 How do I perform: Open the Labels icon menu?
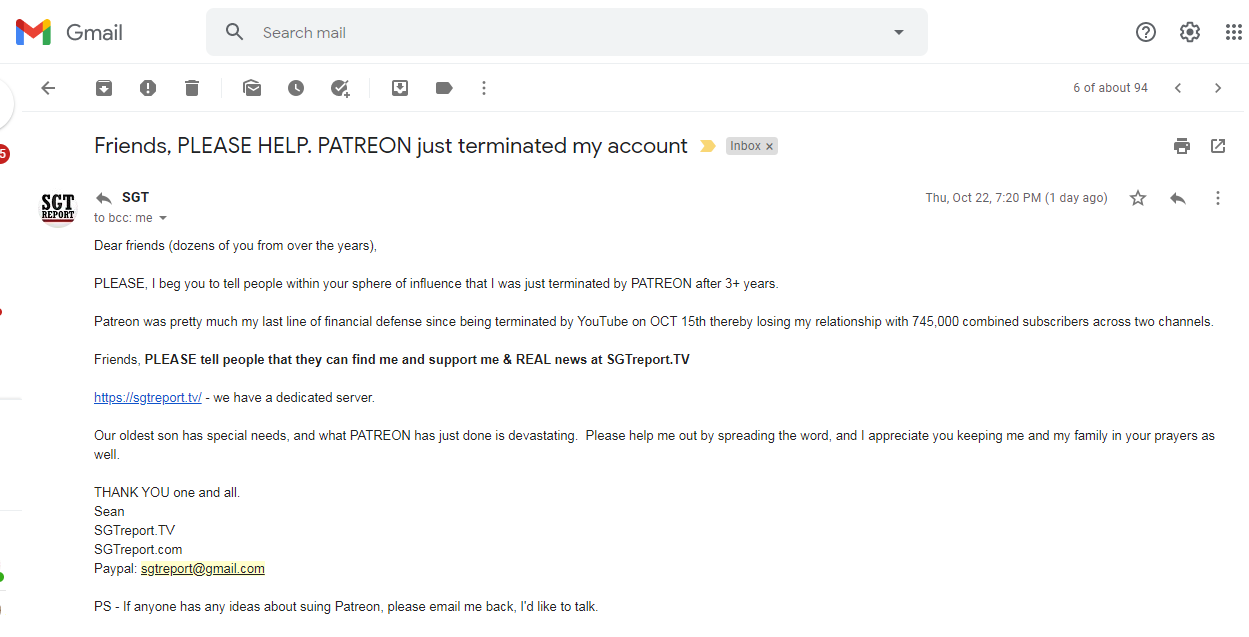(x=444, y=88)
